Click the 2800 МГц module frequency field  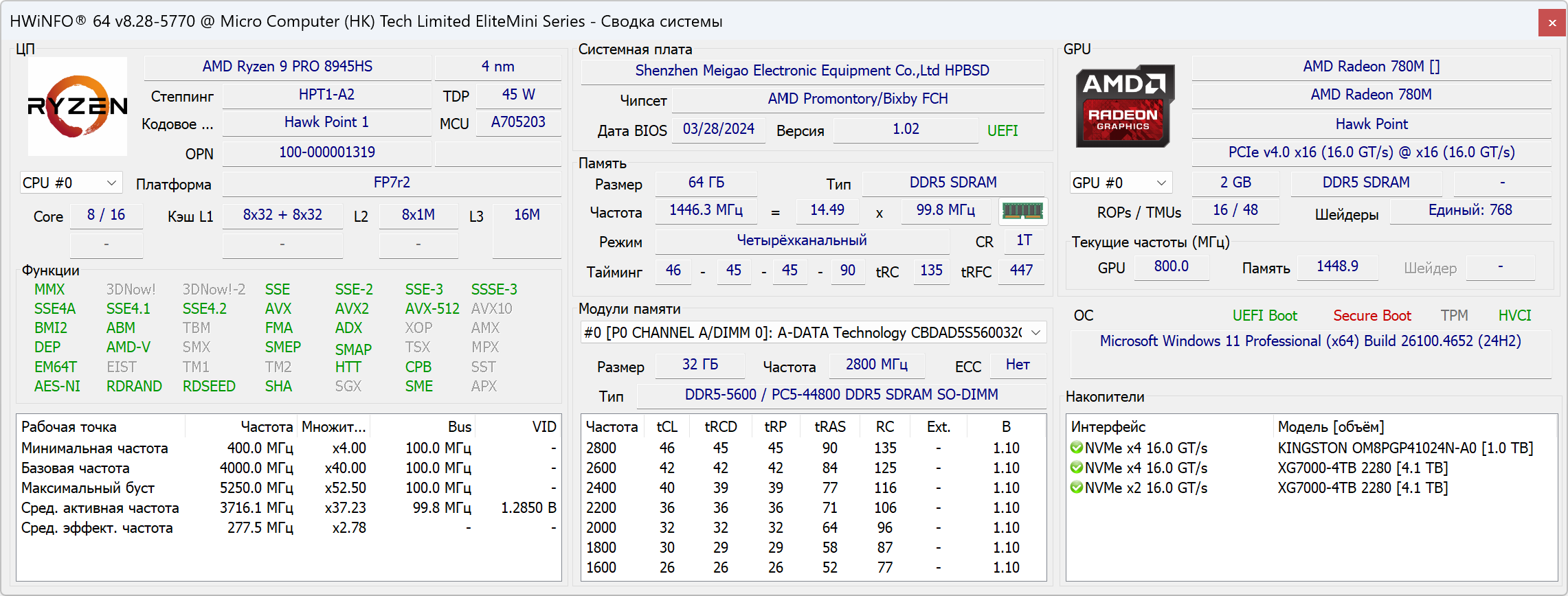[x=877, y=365]
